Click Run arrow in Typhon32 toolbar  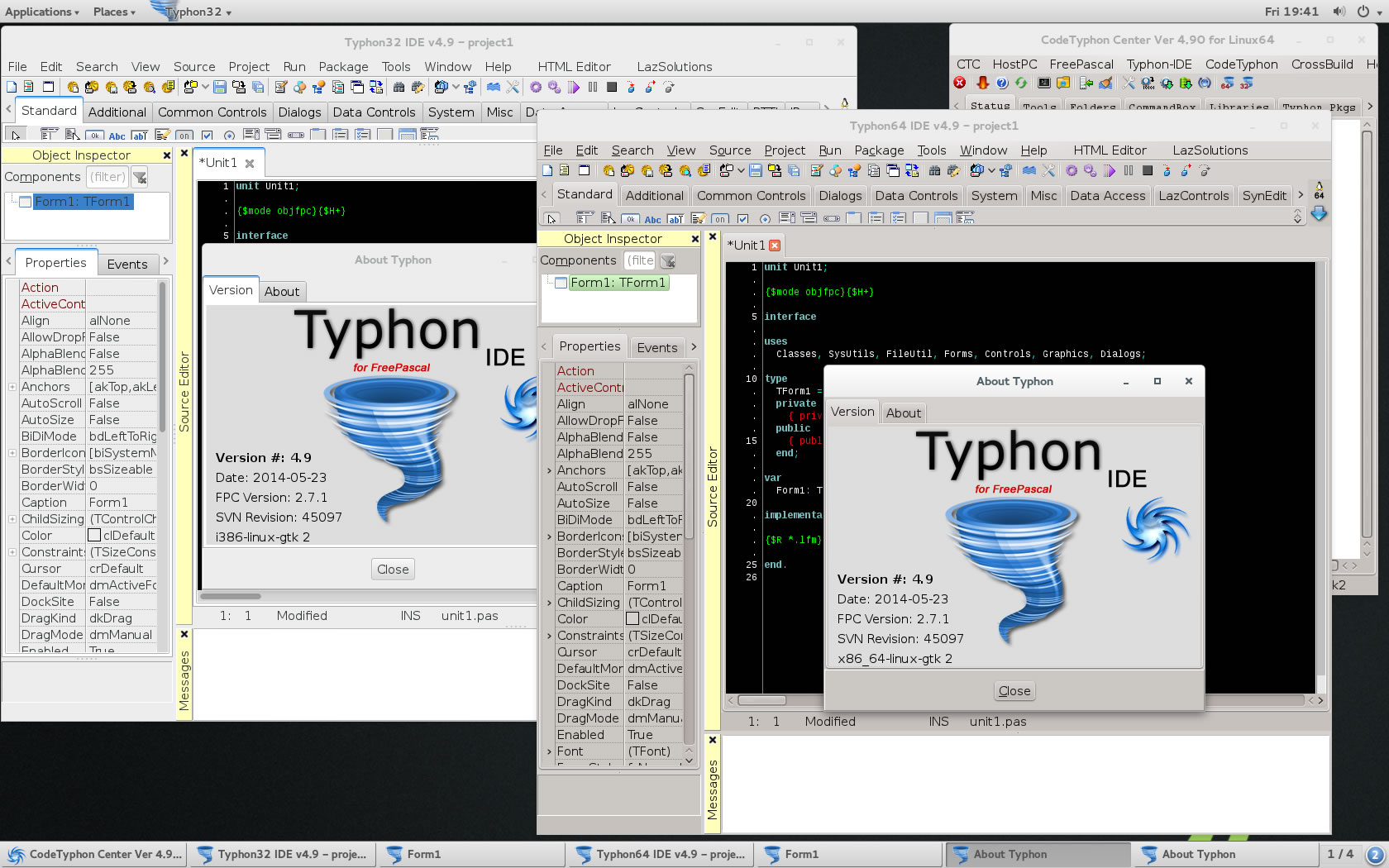pyautogui.click(x=573, y=87)
